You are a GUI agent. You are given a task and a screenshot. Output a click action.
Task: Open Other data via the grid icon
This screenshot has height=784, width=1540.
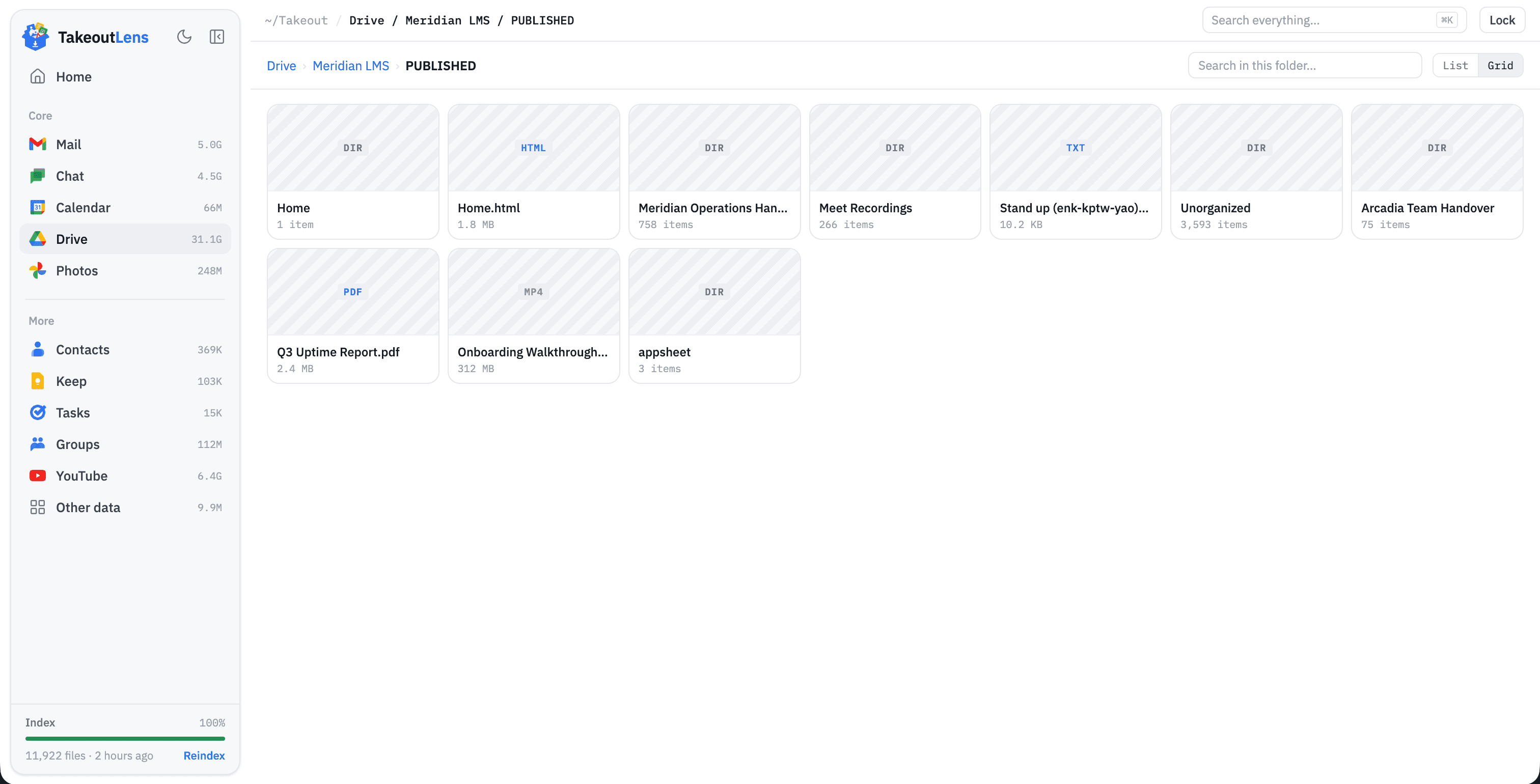(x=38, y=508)
